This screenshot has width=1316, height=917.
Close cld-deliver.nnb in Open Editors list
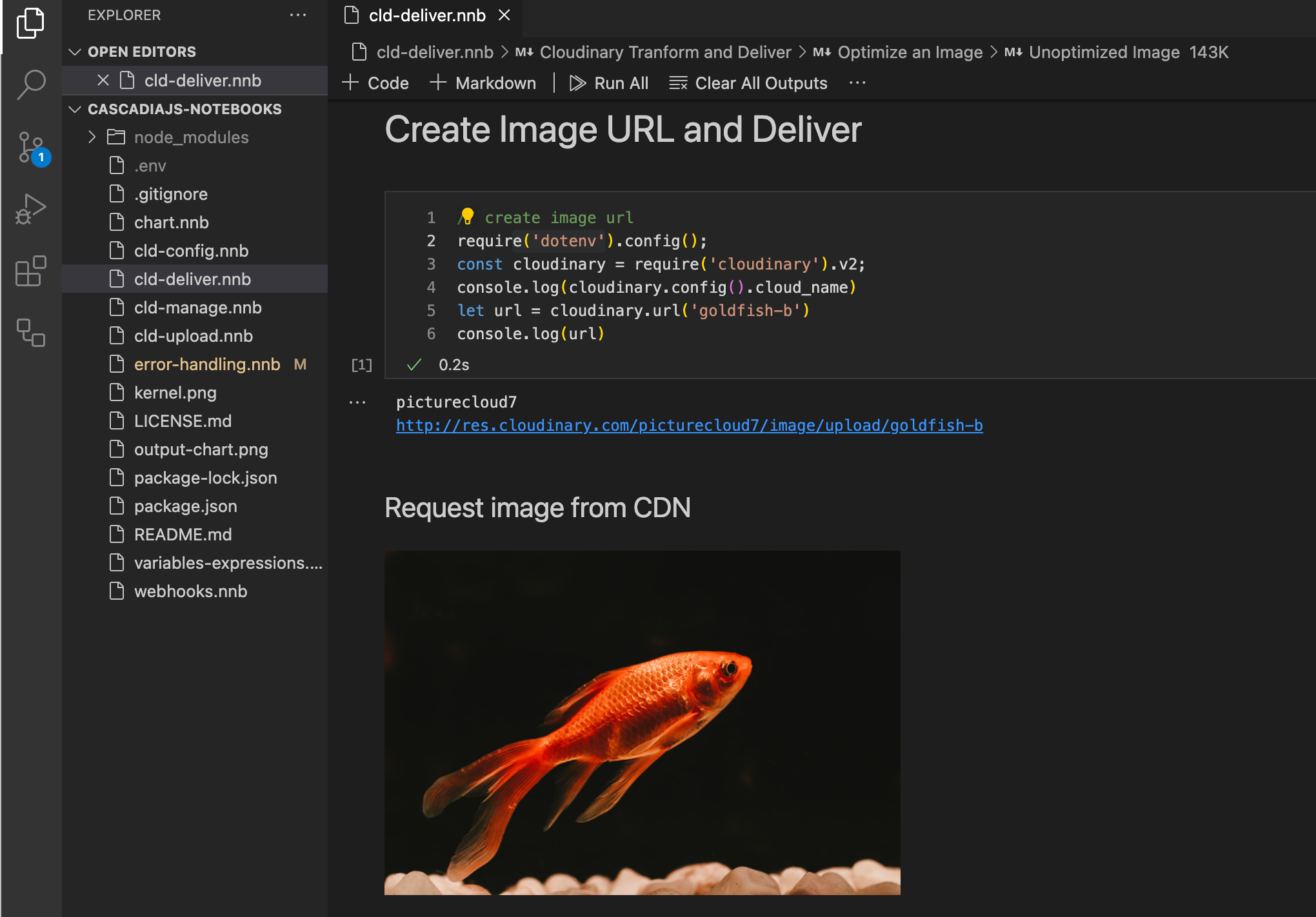tap(103, 81)
